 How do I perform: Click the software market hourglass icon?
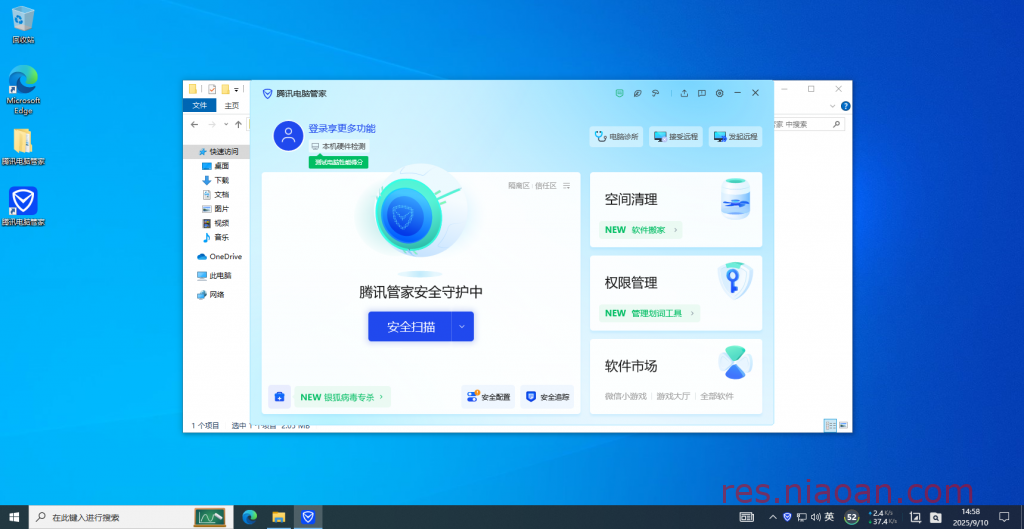tap(735, 363)
